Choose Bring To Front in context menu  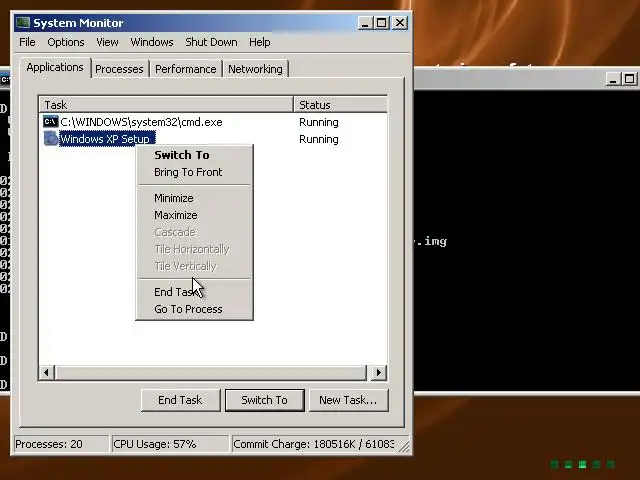pos(194,172)
